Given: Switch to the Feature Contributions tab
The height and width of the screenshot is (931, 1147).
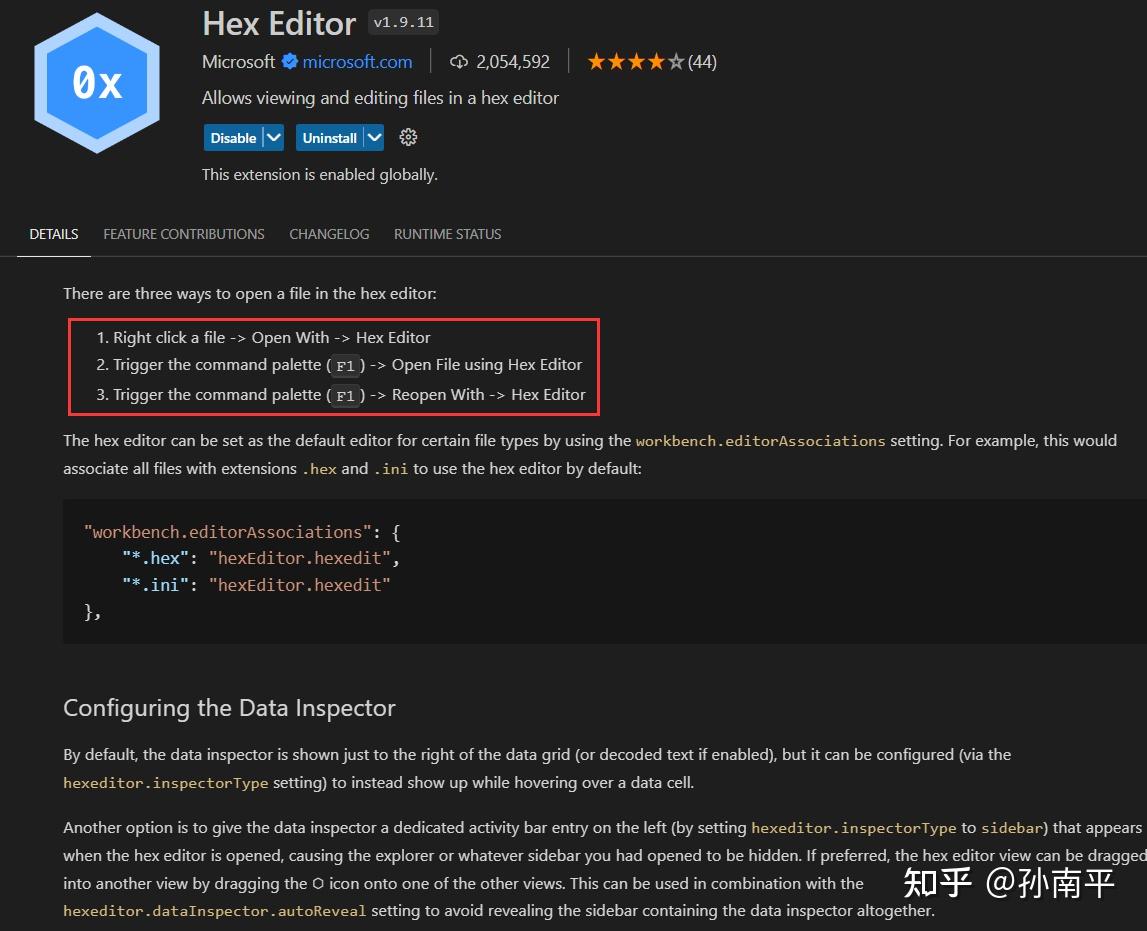Looking at the screenshot, I should (184, 234).
